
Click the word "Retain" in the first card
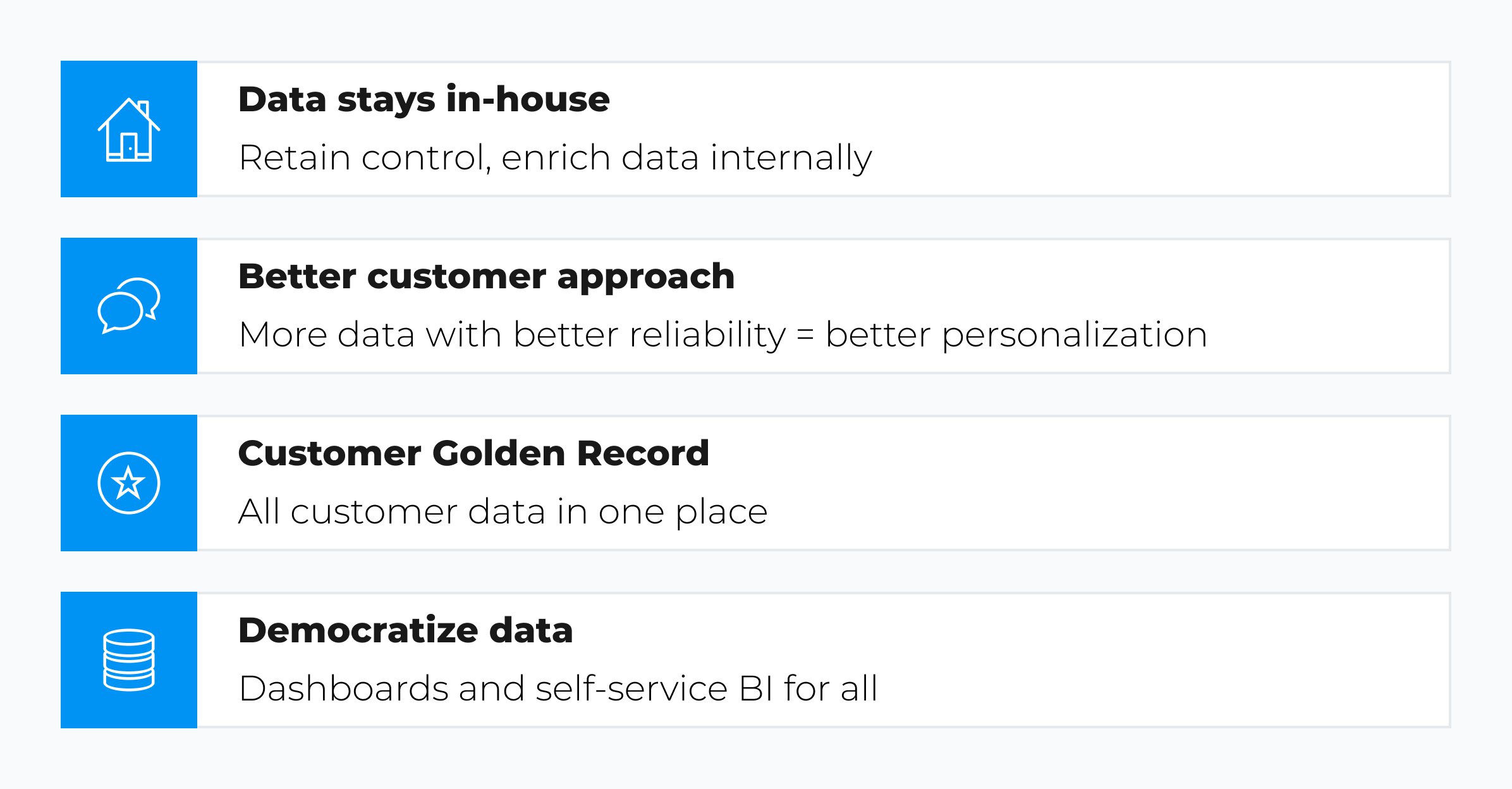pyautogui.click(x=294, y=158)
